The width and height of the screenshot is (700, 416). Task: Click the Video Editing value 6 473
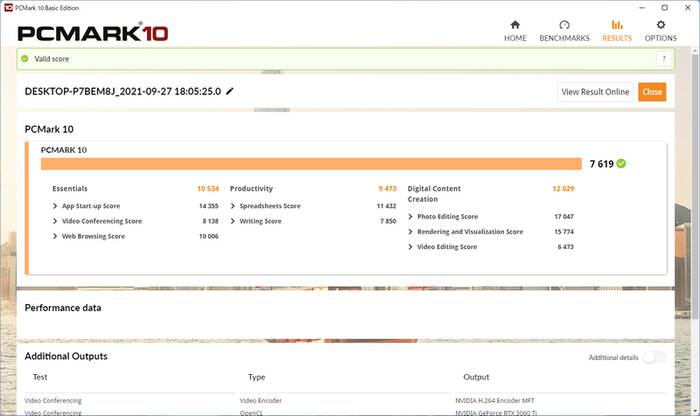coord(566,247)
